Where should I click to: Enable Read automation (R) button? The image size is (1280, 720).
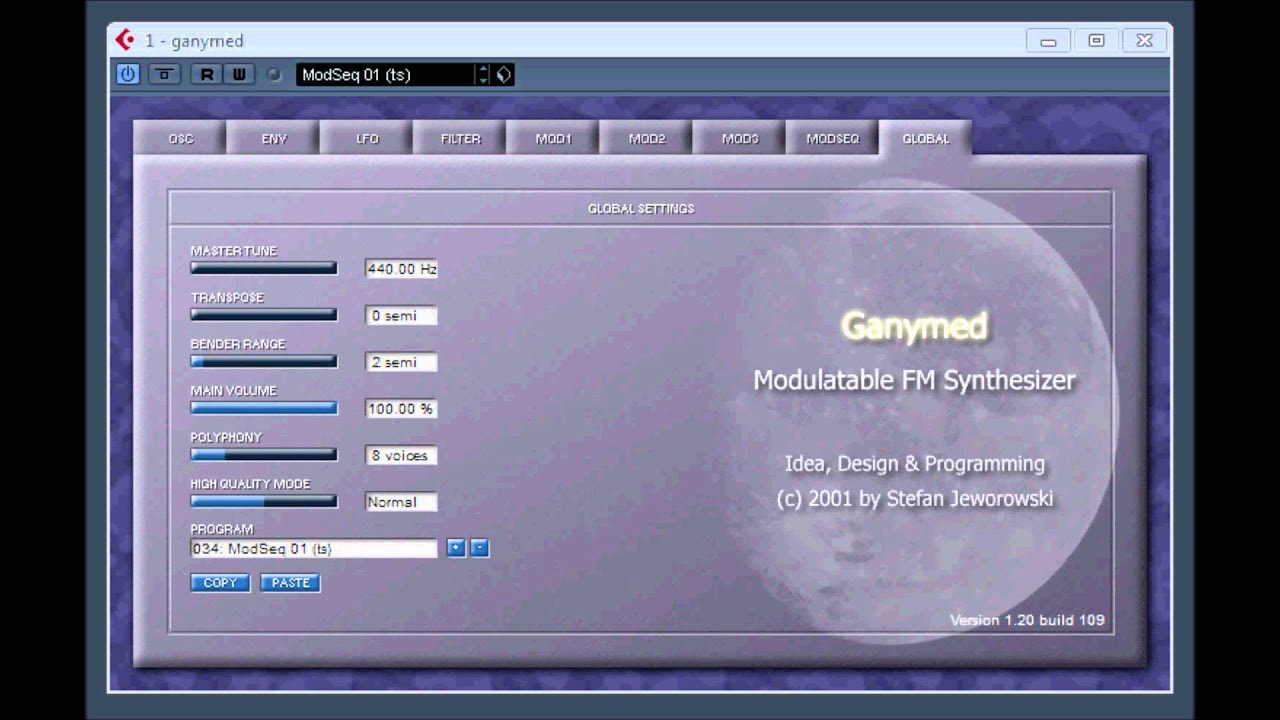(207, 74)
